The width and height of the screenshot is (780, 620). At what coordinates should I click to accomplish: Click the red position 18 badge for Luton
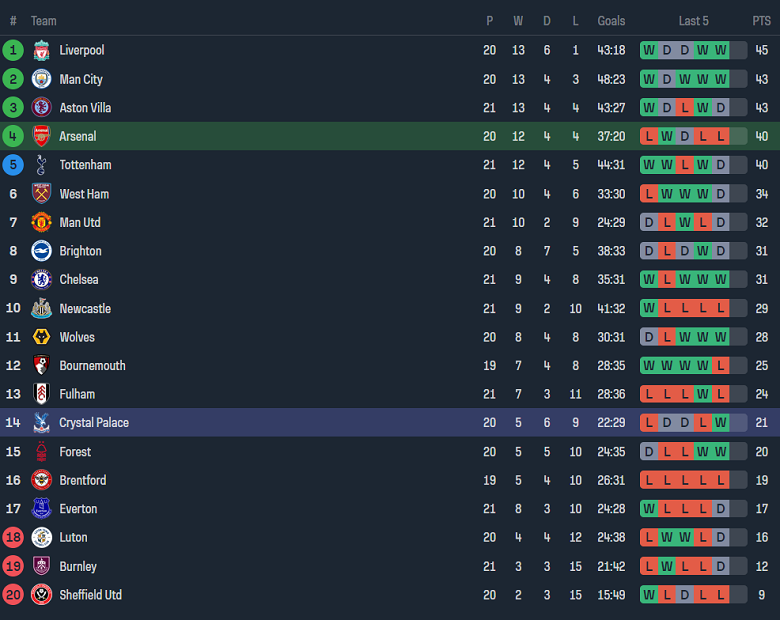(x=13, y=538)
